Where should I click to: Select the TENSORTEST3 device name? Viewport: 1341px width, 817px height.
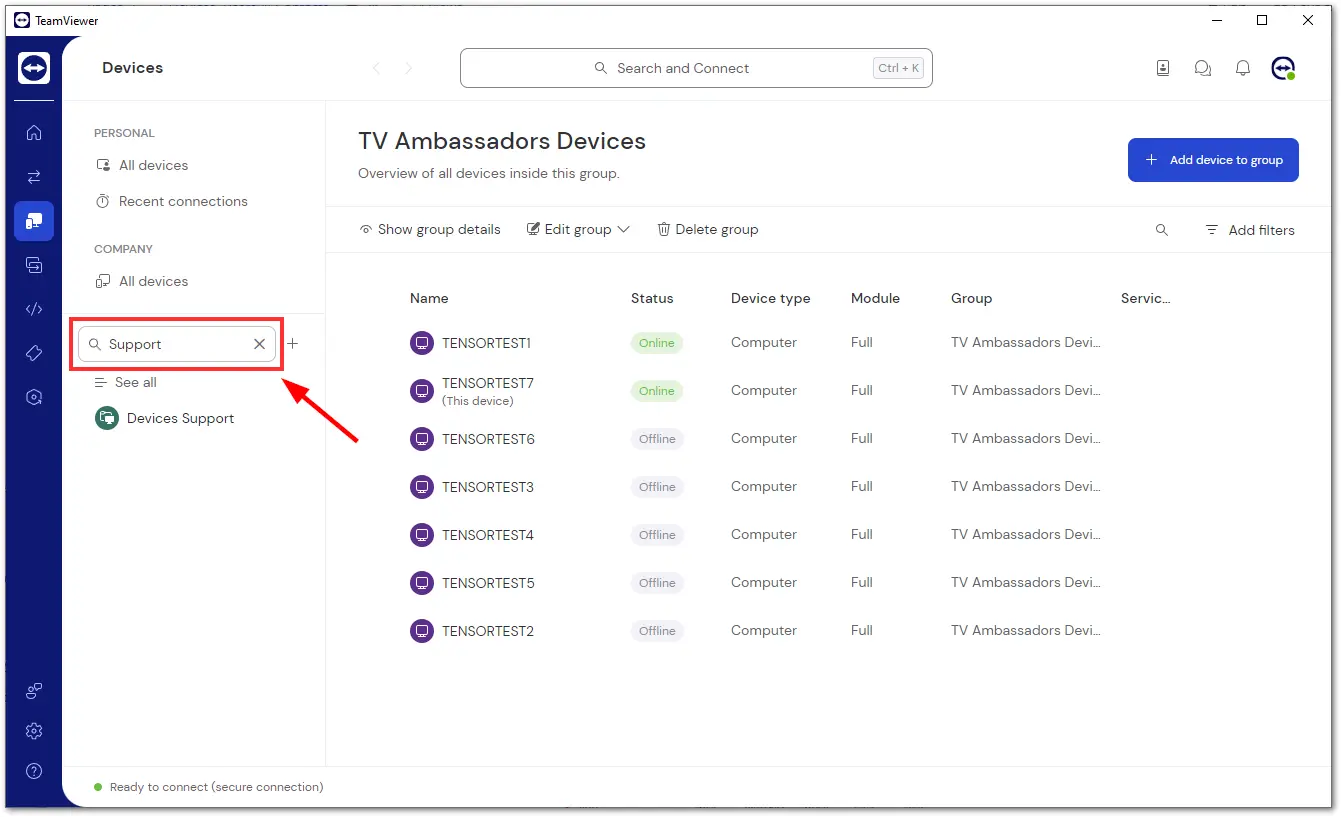click(488, 487)
